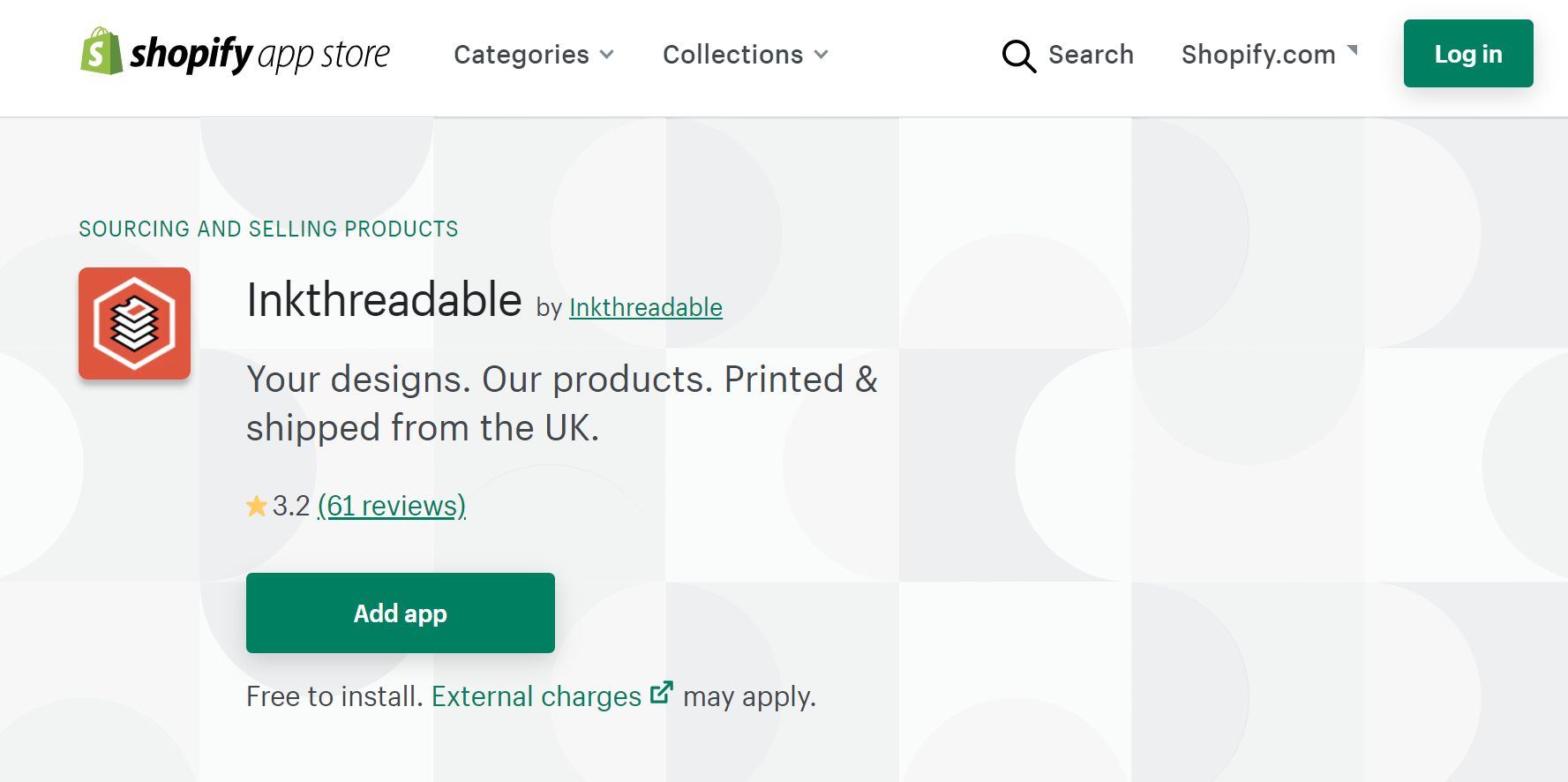
Task: Click the orange Inkthreadable app icon
Action: (x=134, y=324)
